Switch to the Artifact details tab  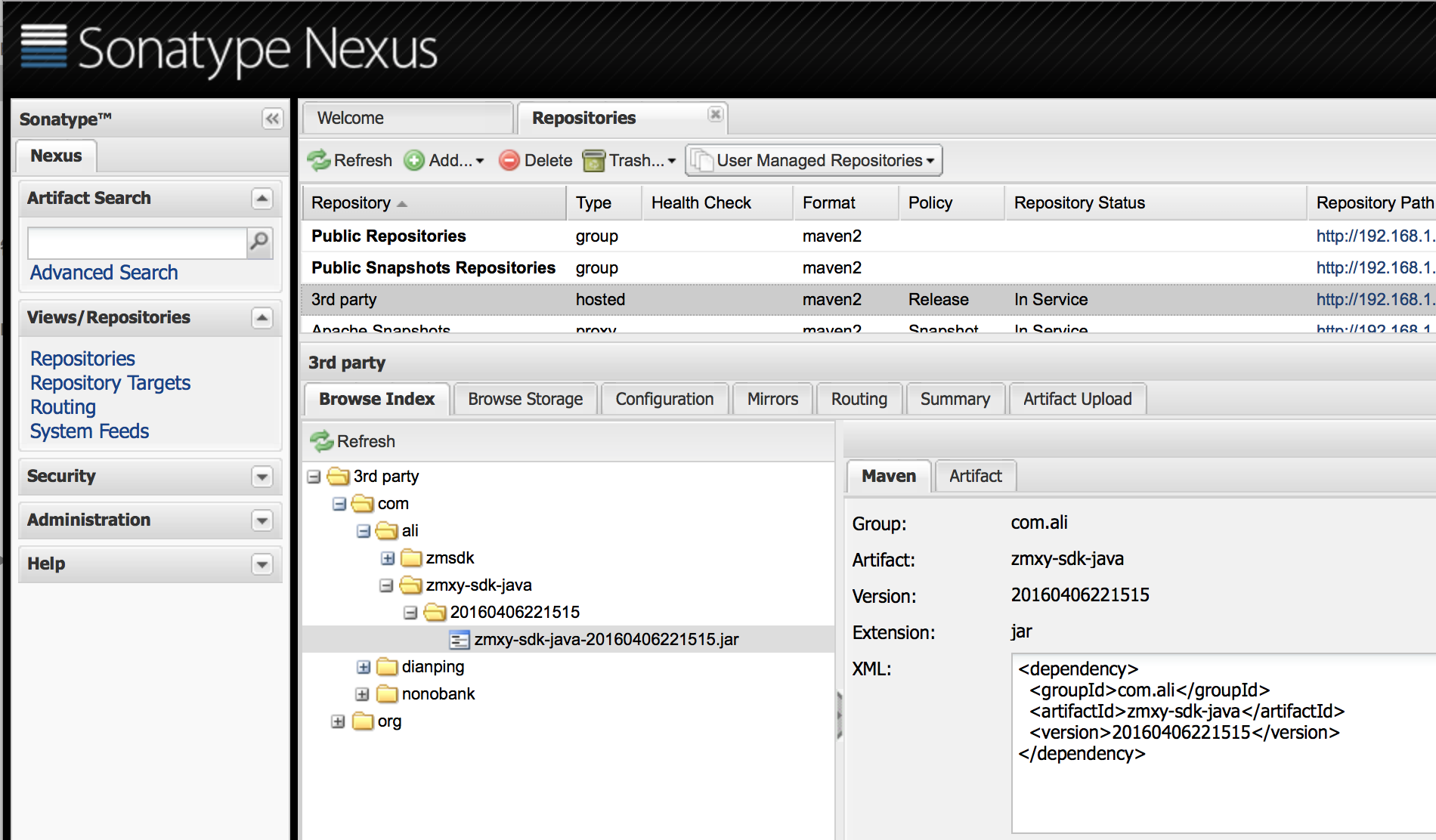[975, 477]
